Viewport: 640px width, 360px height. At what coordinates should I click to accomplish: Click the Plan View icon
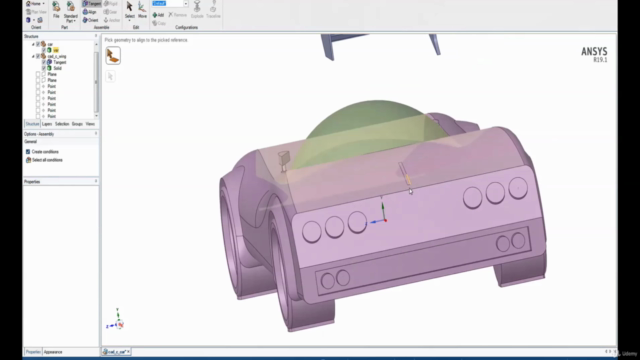pos(29,12)
